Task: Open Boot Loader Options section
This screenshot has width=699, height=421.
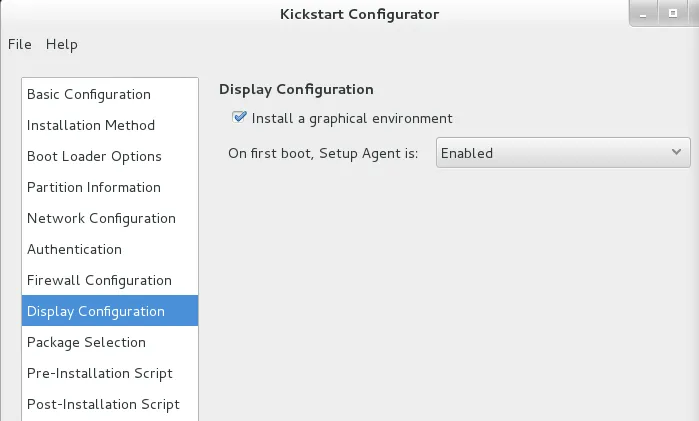Action: click(94, 156)
